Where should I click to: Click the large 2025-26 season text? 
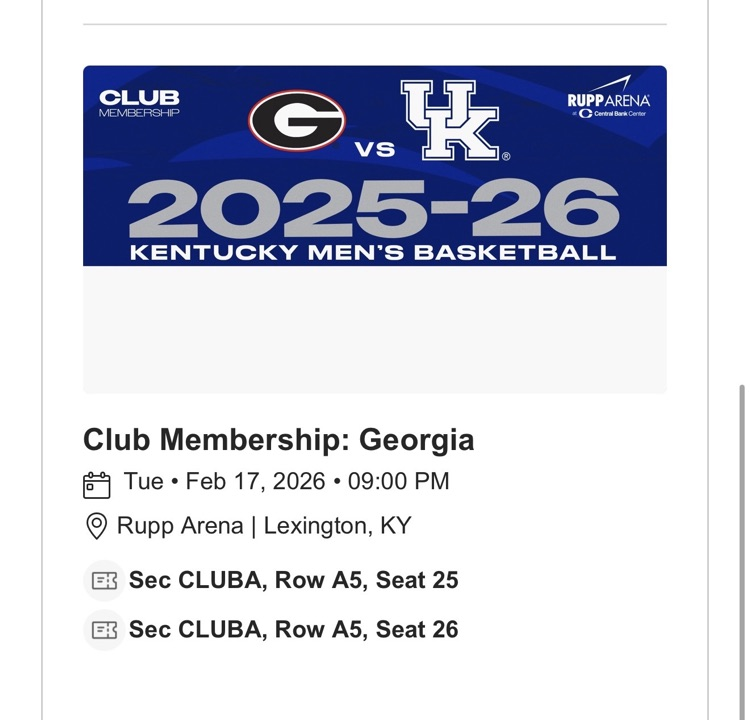374,208
